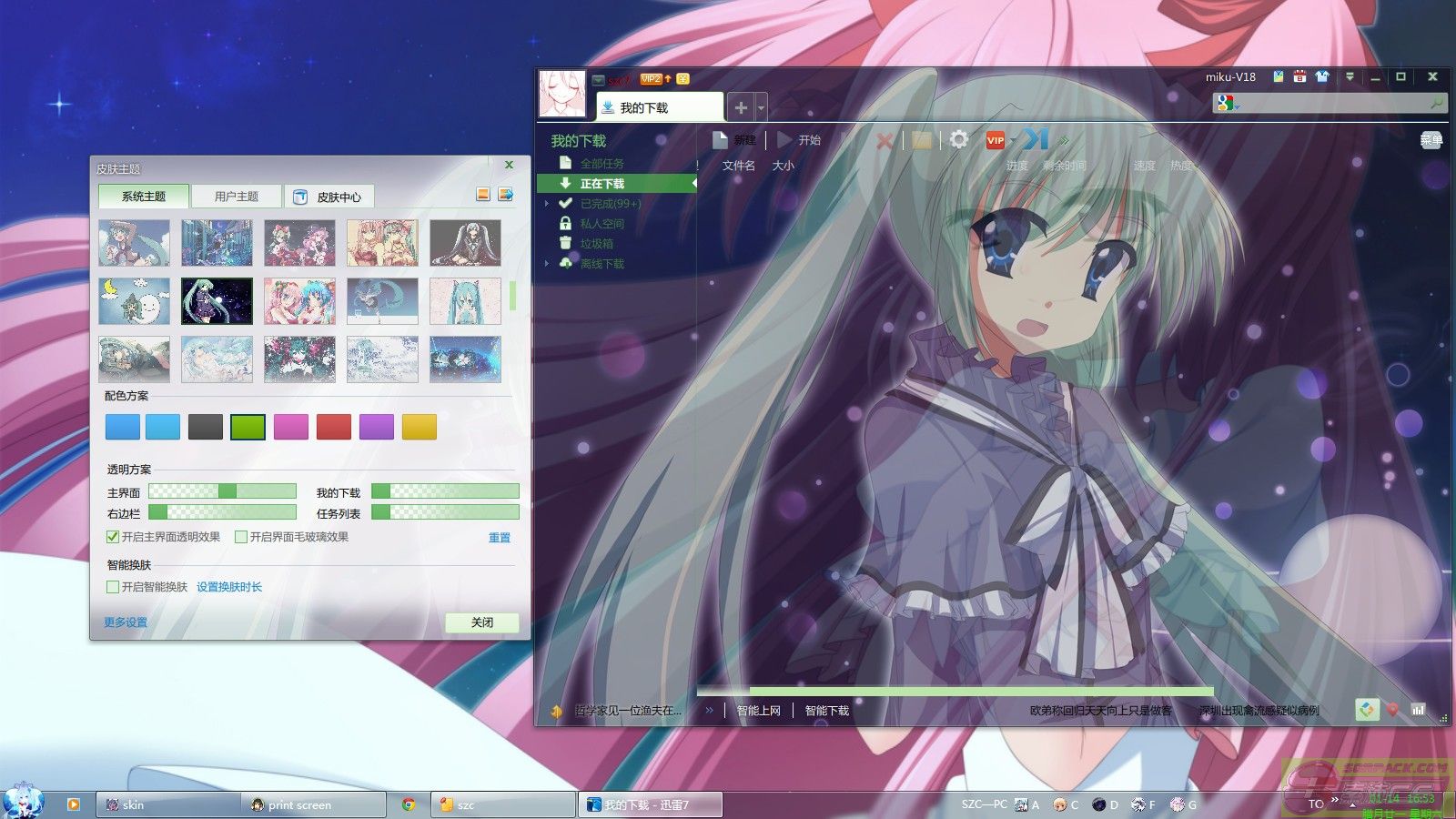Click the 新建 new task icon
This screenshot has height=819, width=1456.
(721, 140)
